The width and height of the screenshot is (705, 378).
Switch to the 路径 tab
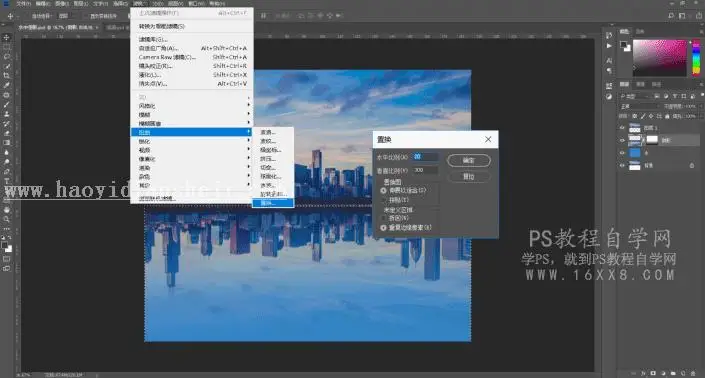click(x=656, y=84)
